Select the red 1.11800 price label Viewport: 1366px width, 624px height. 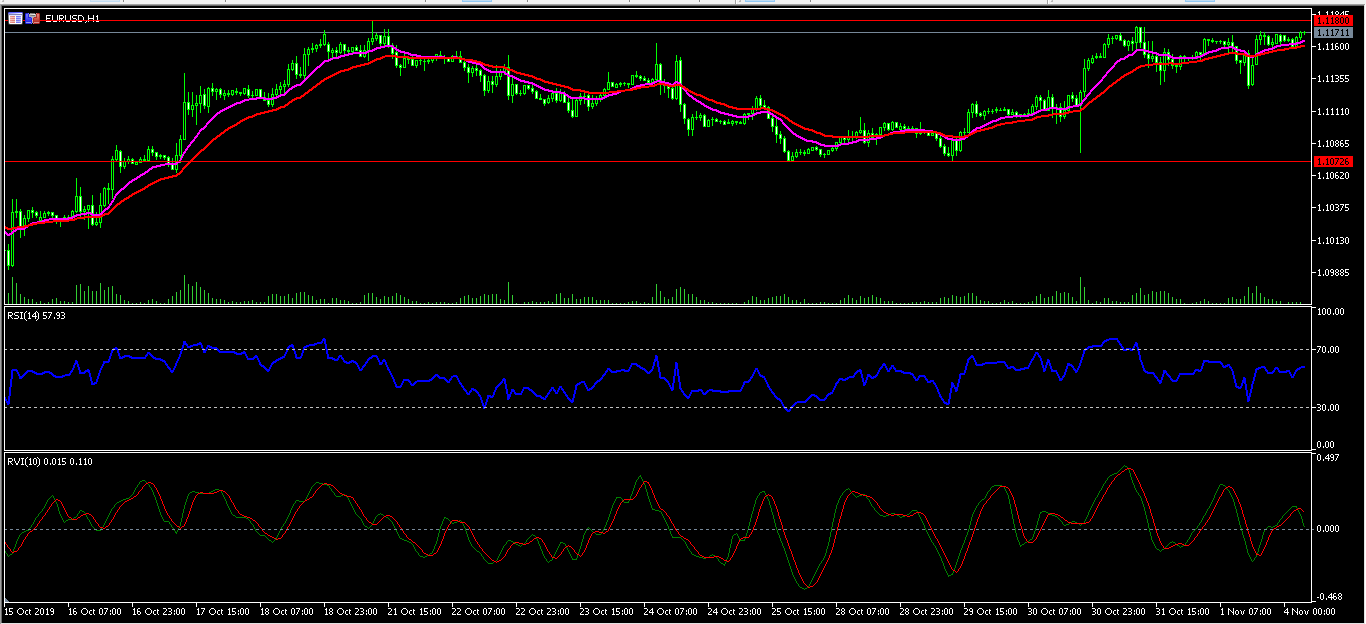click(1334, 20)
